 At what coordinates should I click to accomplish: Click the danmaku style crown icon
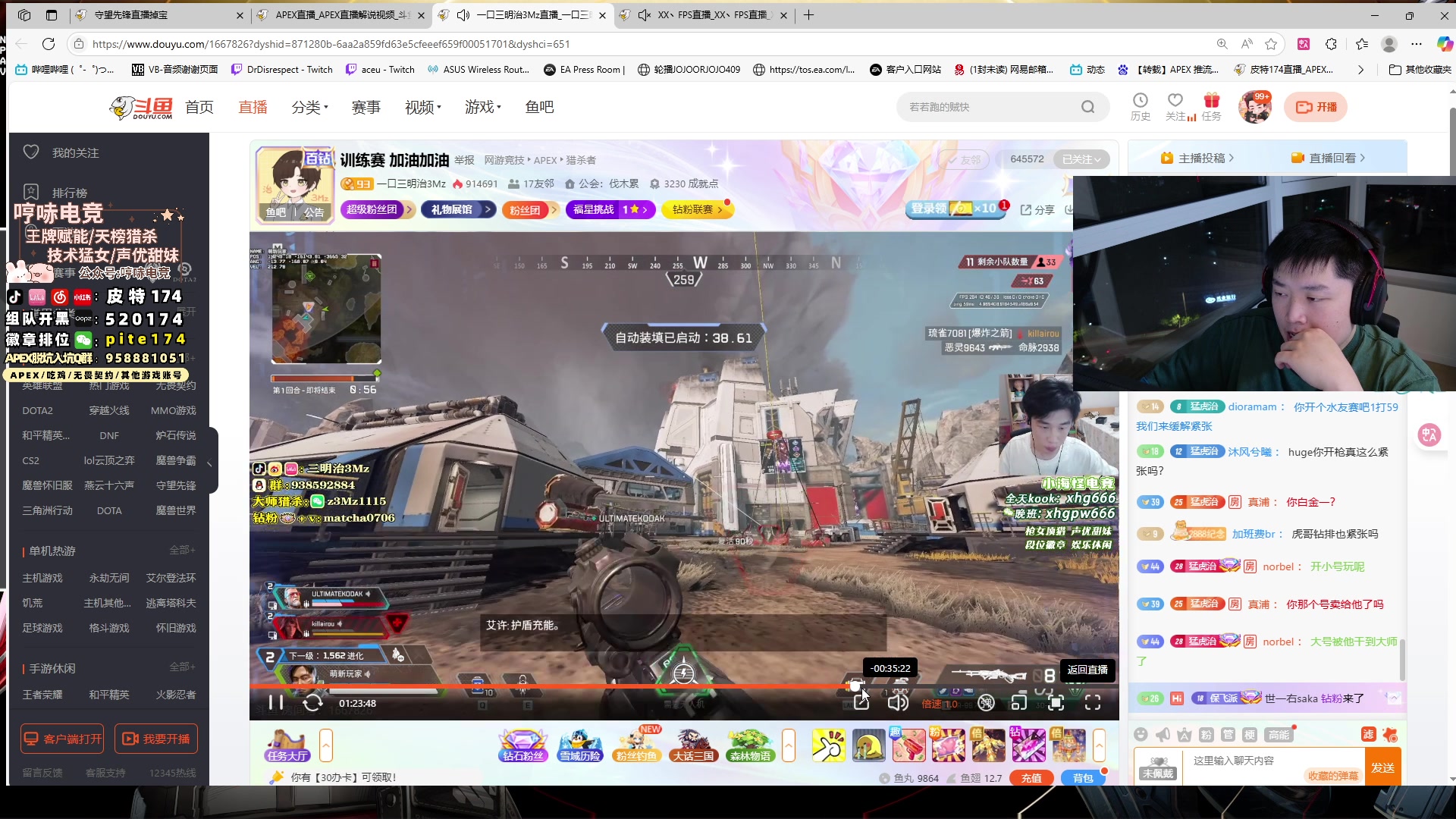pos(1185,734)
